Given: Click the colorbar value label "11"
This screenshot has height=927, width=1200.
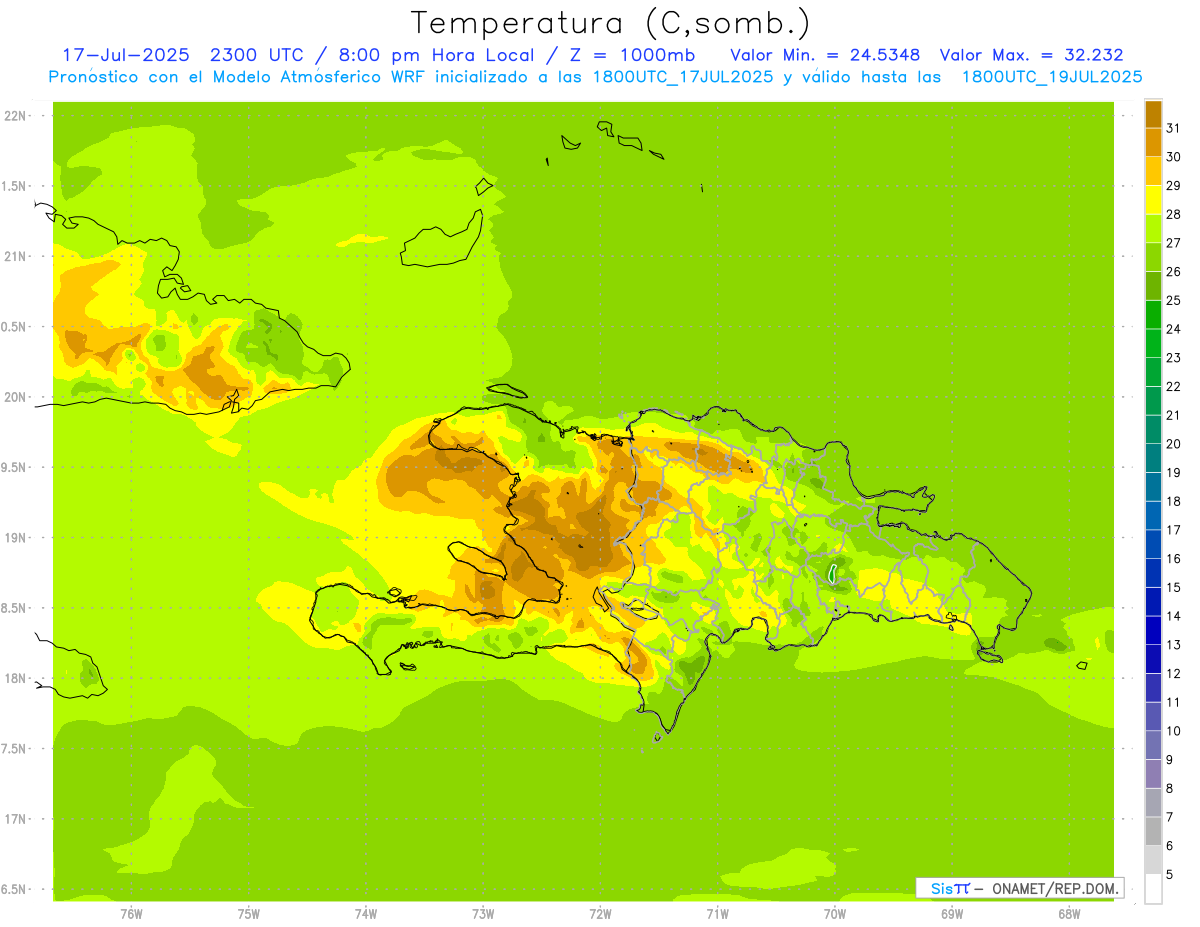Looking at the screenshot, I should coord(1174,702).
